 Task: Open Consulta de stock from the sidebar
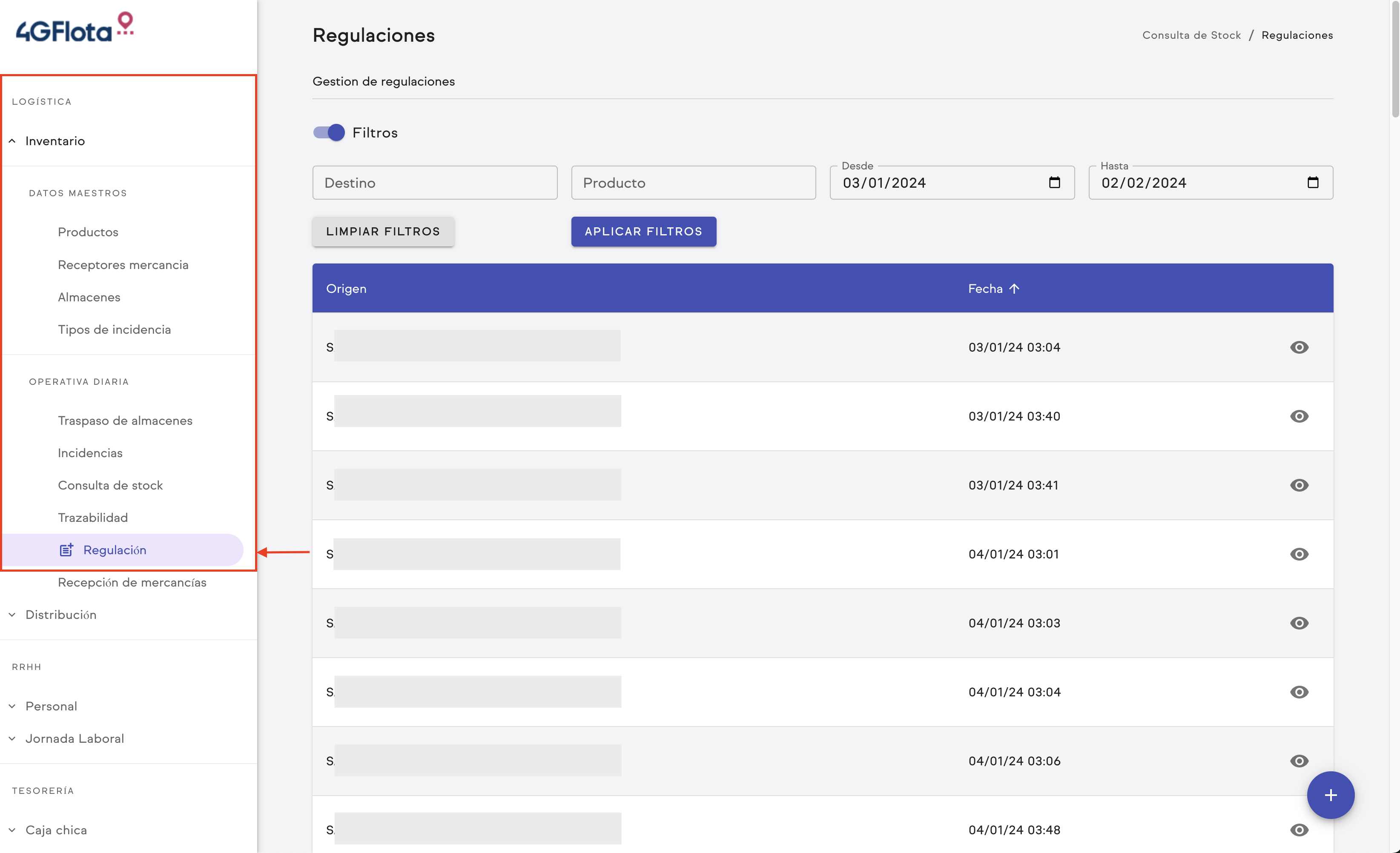pyautogui.click(x=111, y=484)
